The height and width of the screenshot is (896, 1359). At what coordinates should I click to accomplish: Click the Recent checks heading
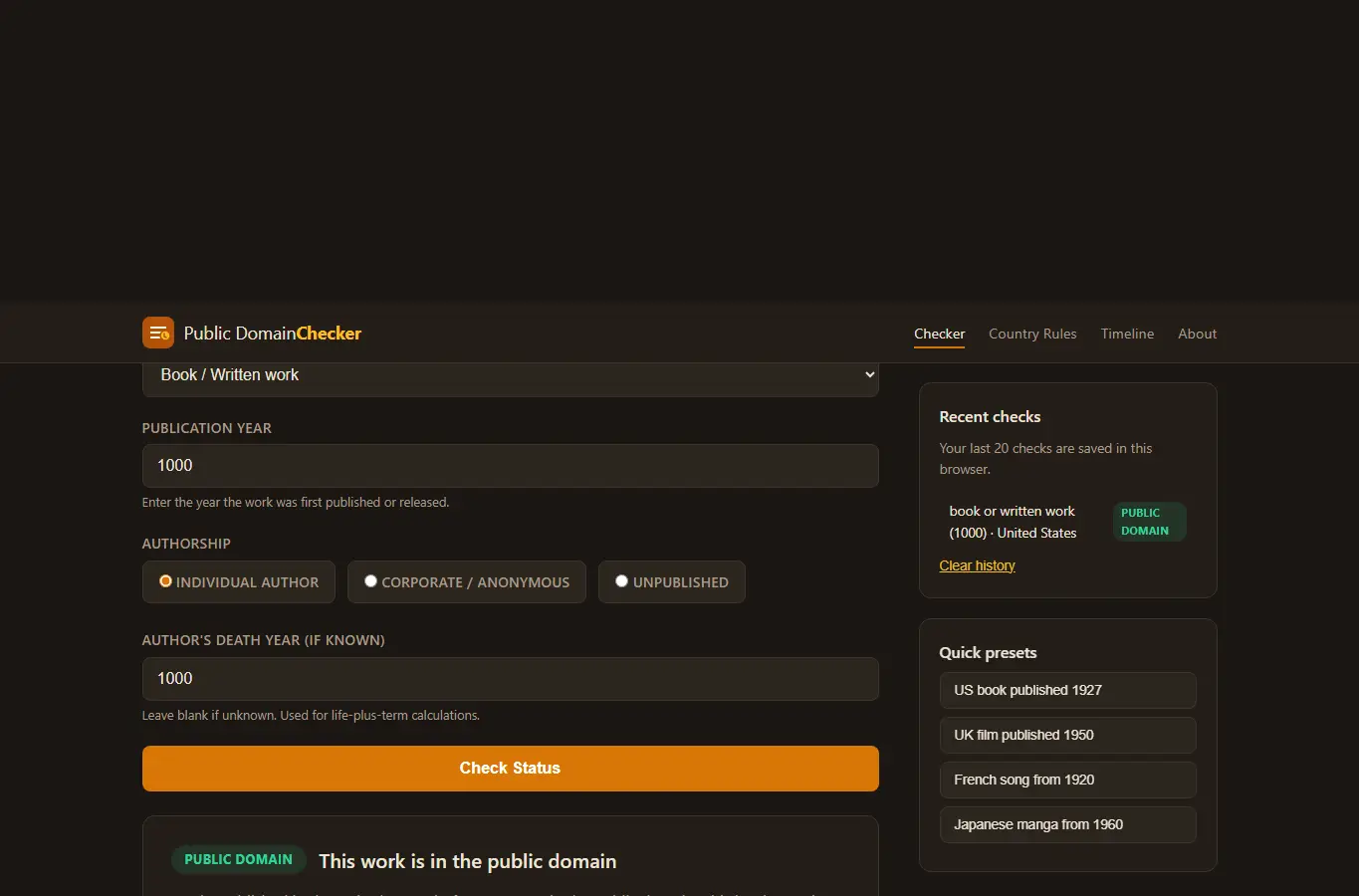click(990, 417)
